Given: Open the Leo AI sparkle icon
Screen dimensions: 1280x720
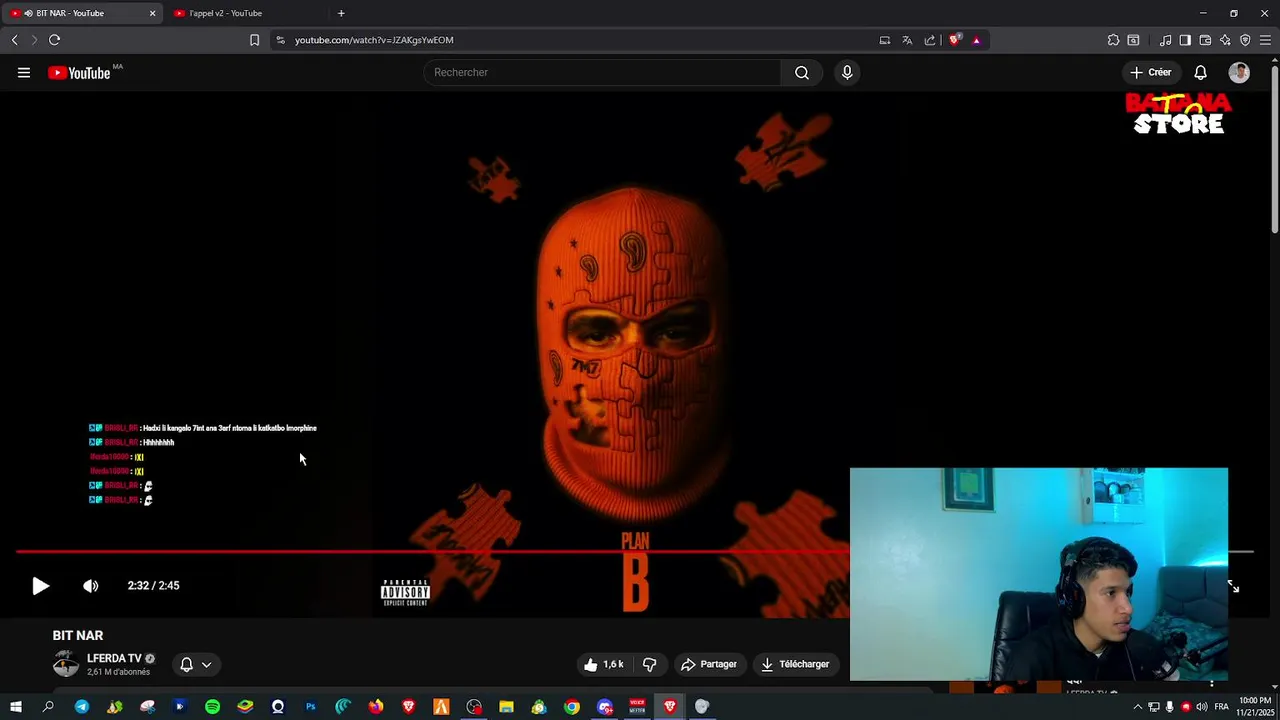Looking at the screenshot, I should tap(1225, 40).
